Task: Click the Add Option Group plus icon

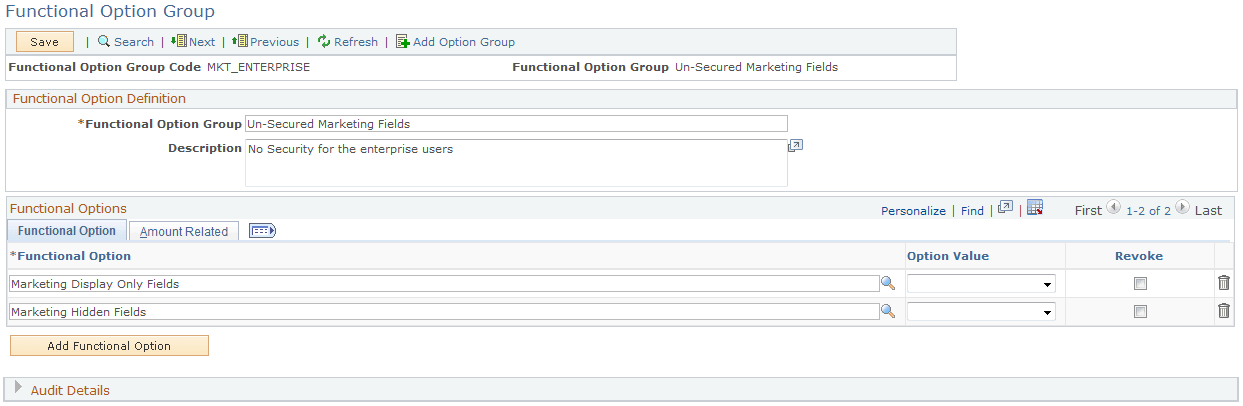Action: click(403, 42)
